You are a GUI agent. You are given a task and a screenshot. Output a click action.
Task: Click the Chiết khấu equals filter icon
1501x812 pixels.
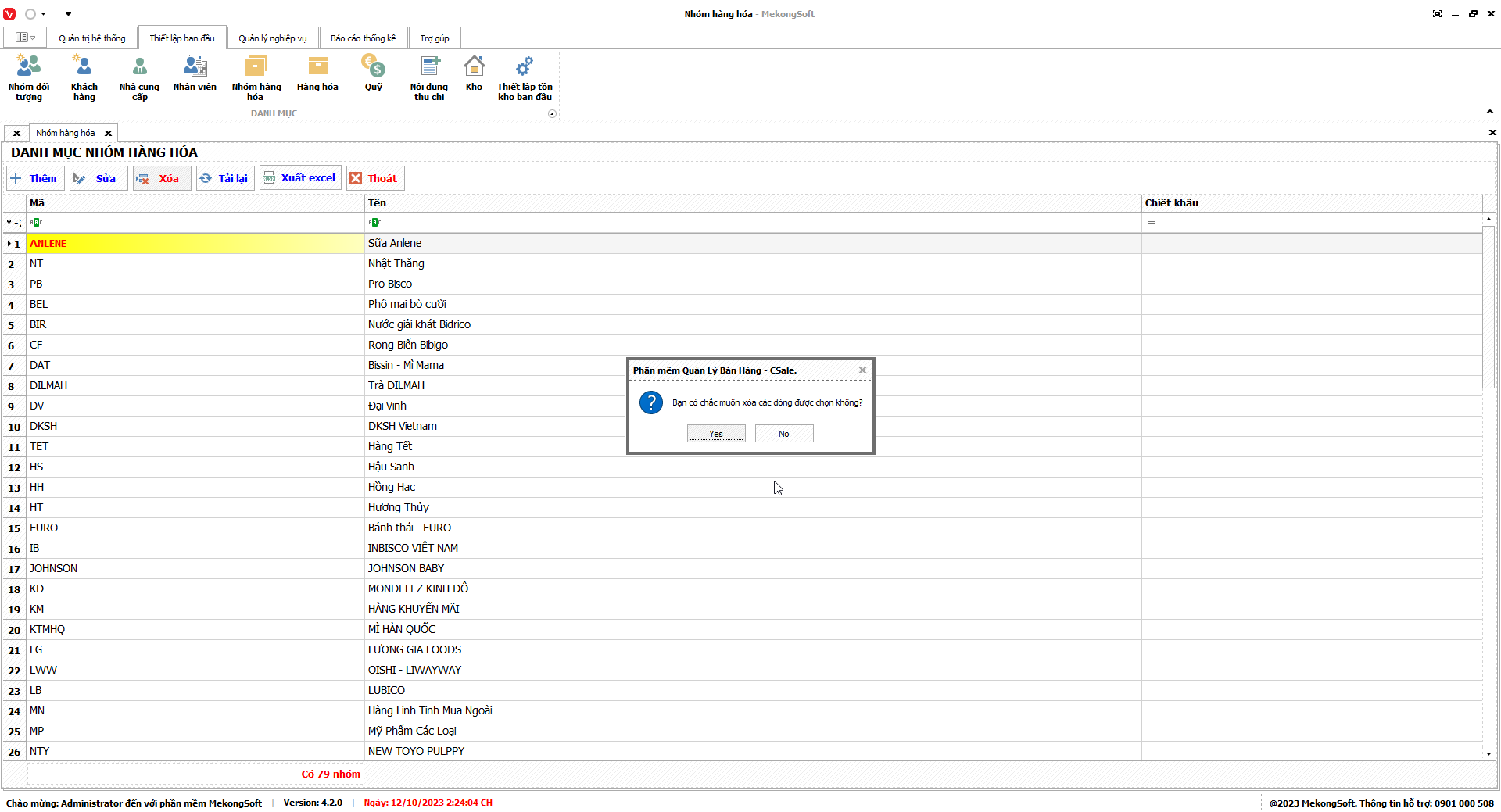point(1152,223)
